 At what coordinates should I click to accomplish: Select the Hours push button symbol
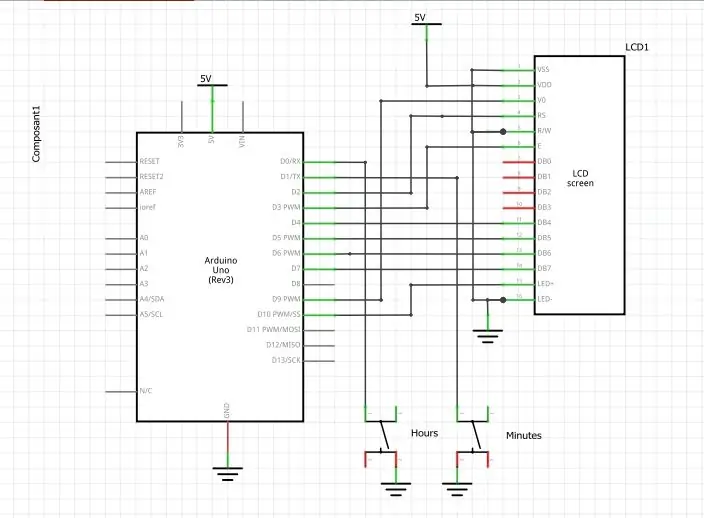pyautogui.click(x=381, y=436)
